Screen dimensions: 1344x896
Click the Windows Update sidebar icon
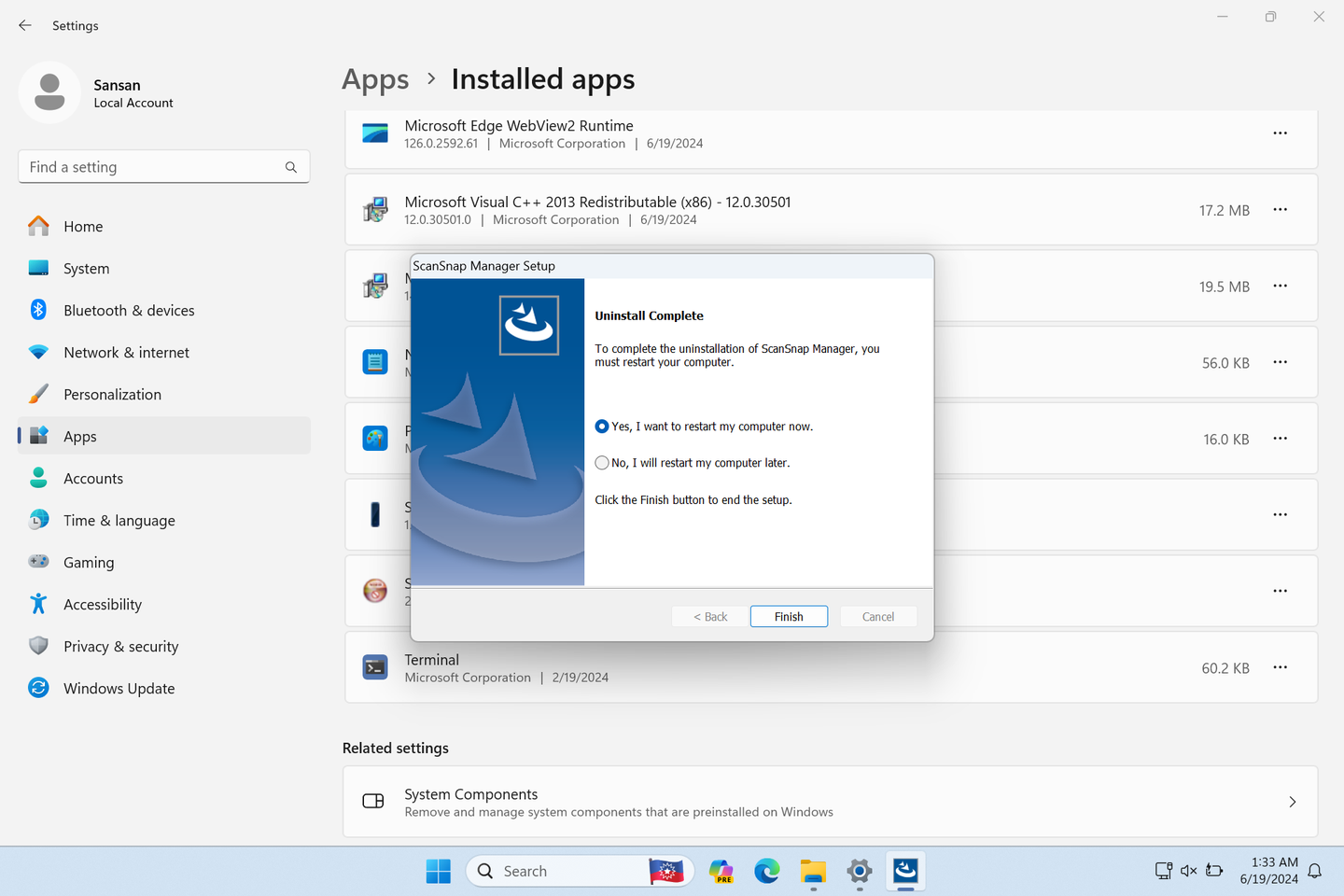38,688
